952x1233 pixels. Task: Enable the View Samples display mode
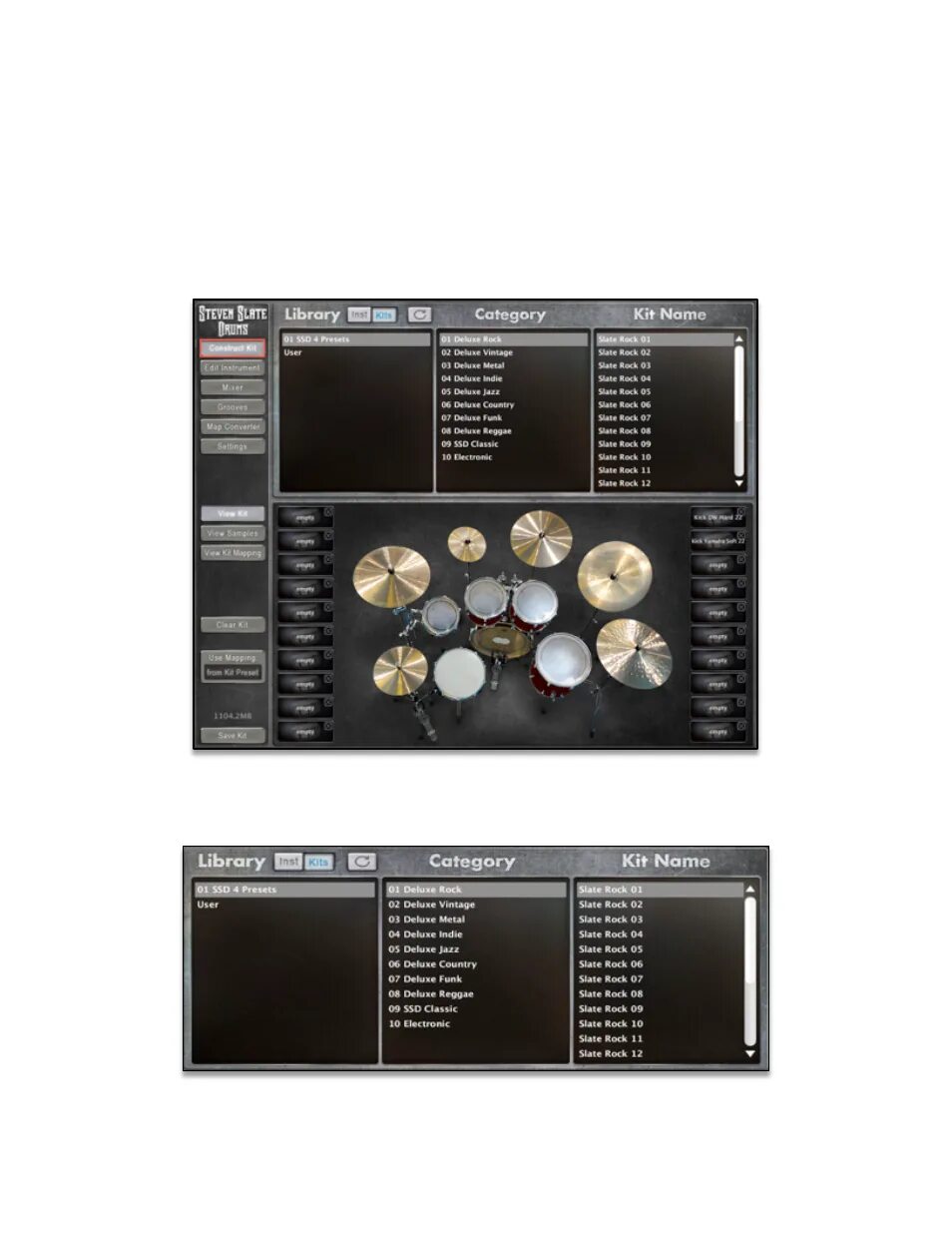click(x=233, y=533)
